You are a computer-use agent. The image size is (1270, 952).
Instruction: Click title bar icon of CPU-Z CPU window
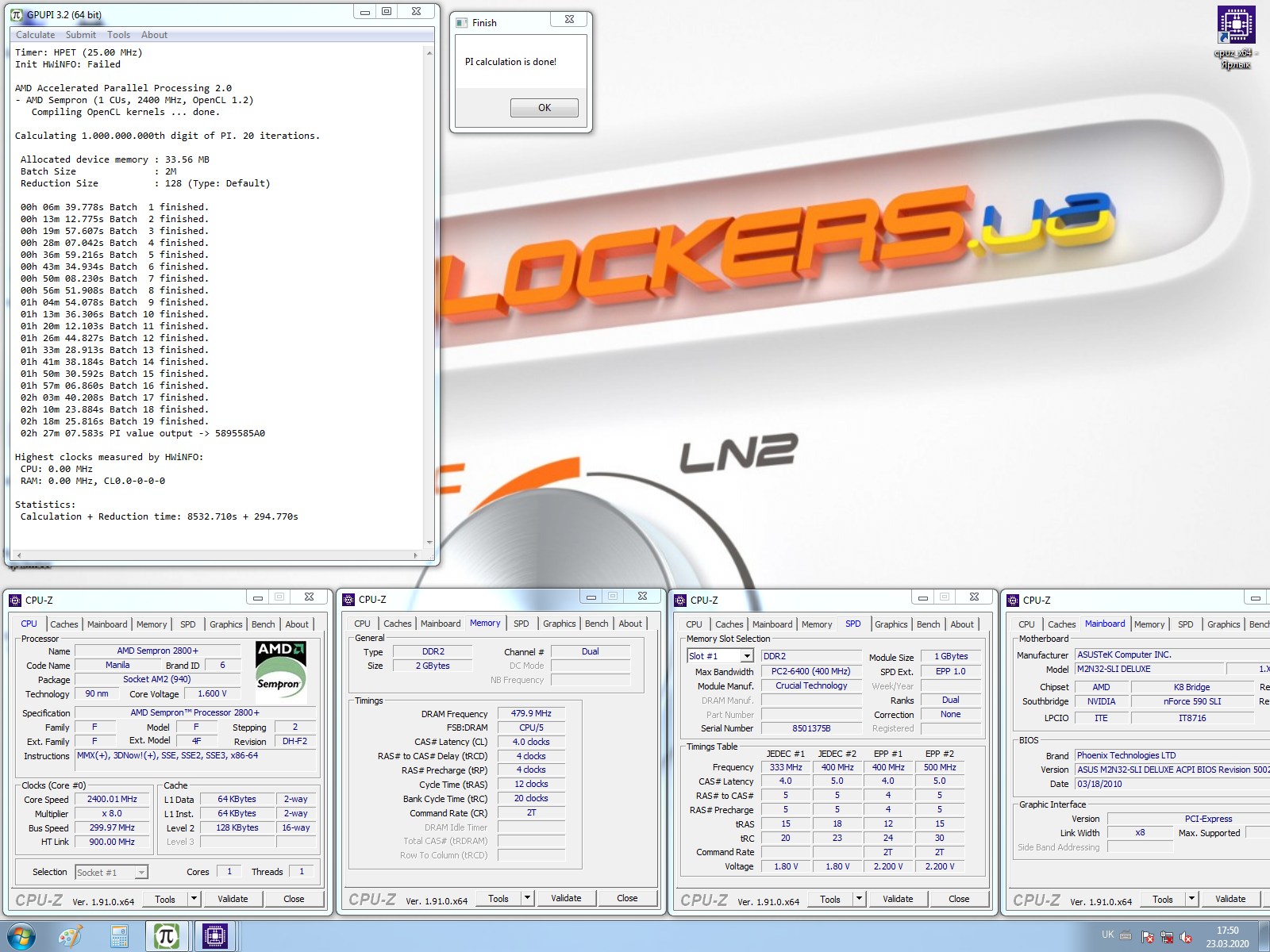tap(15, 600)
